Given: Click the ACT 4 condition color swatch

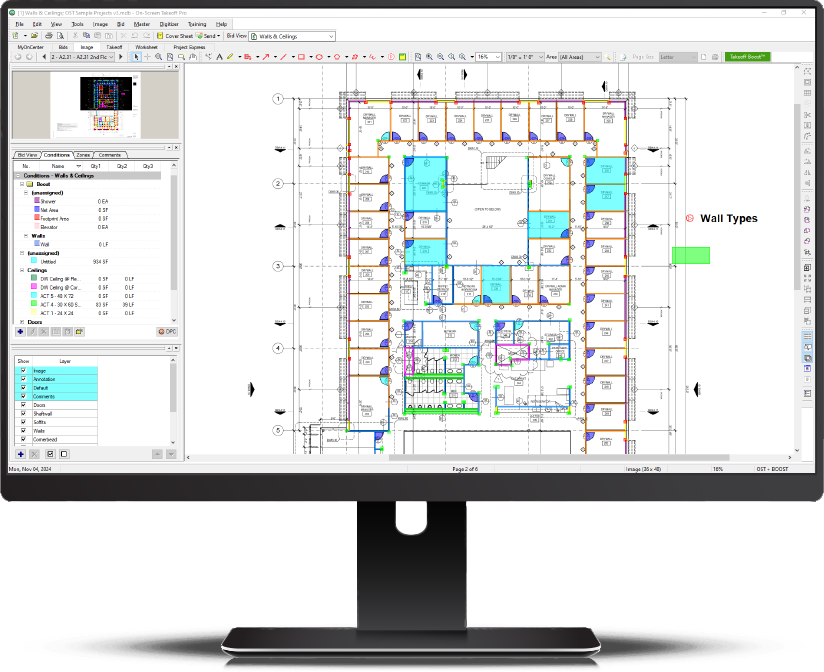Looking at the screenshot, I should point(33,304).
